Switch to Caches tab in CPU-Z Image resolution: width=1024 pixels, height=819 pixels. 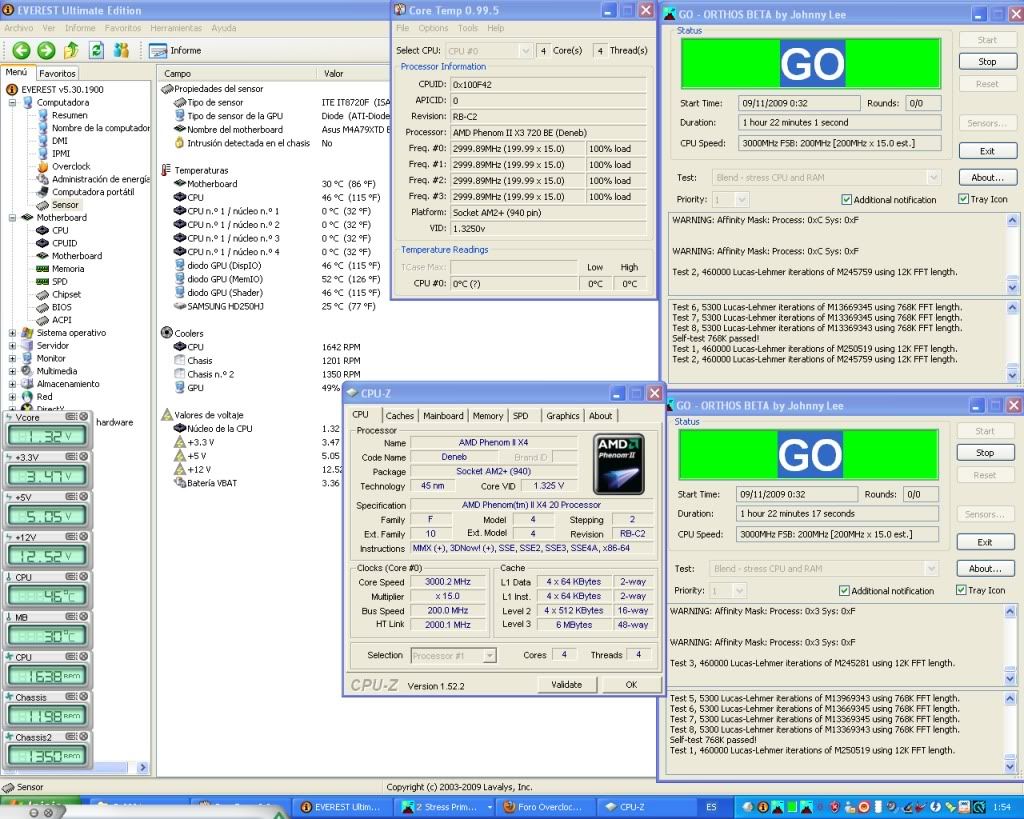[x=400, y=415]
